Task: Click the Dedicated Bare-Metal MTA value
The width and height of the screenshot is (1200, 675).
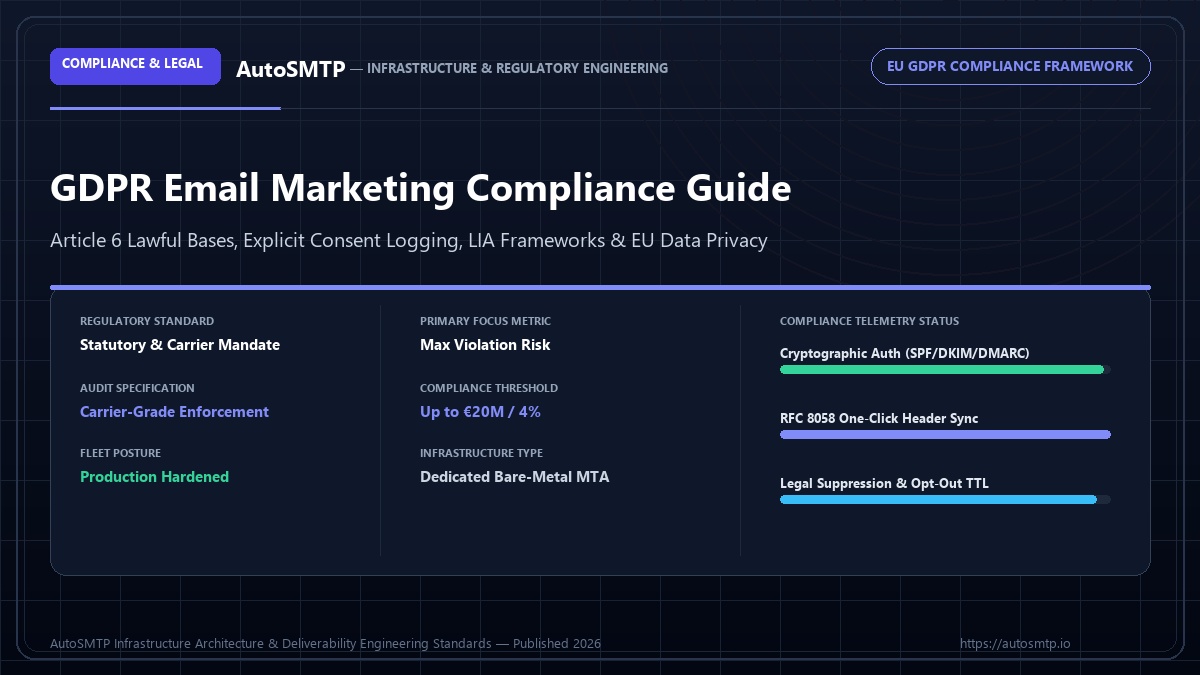Action: 514,477
